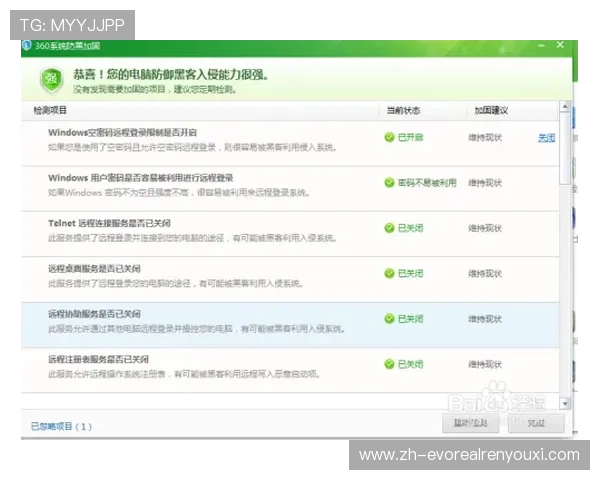Click the 当前状态 column header
This screenshot has width=600, height=480.
[x=403, y=111]
